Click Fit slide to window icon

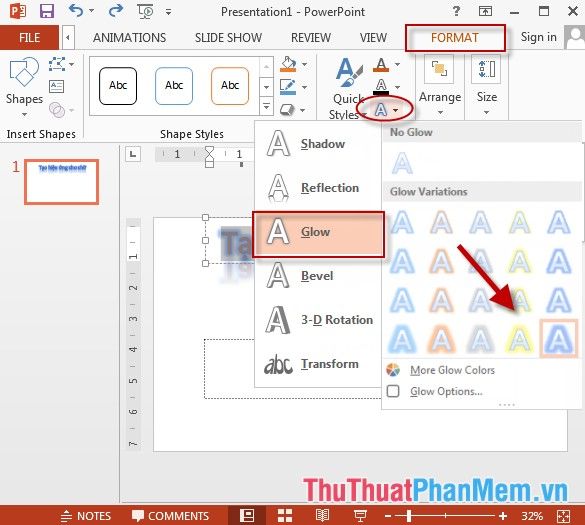(563, 516)
